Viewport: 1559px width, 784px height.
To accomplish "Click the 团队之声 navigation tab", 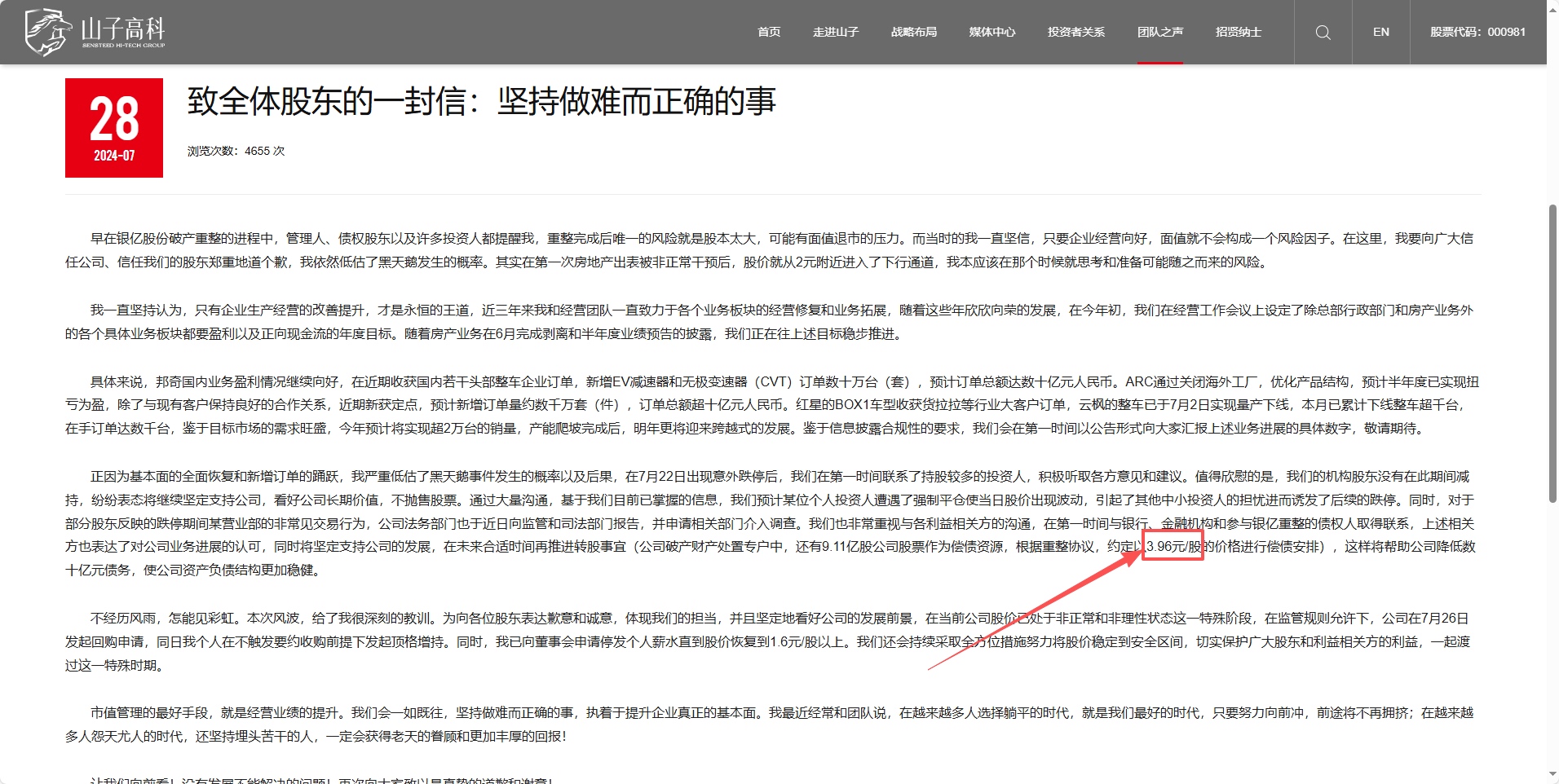I will tap(1160, 32).
